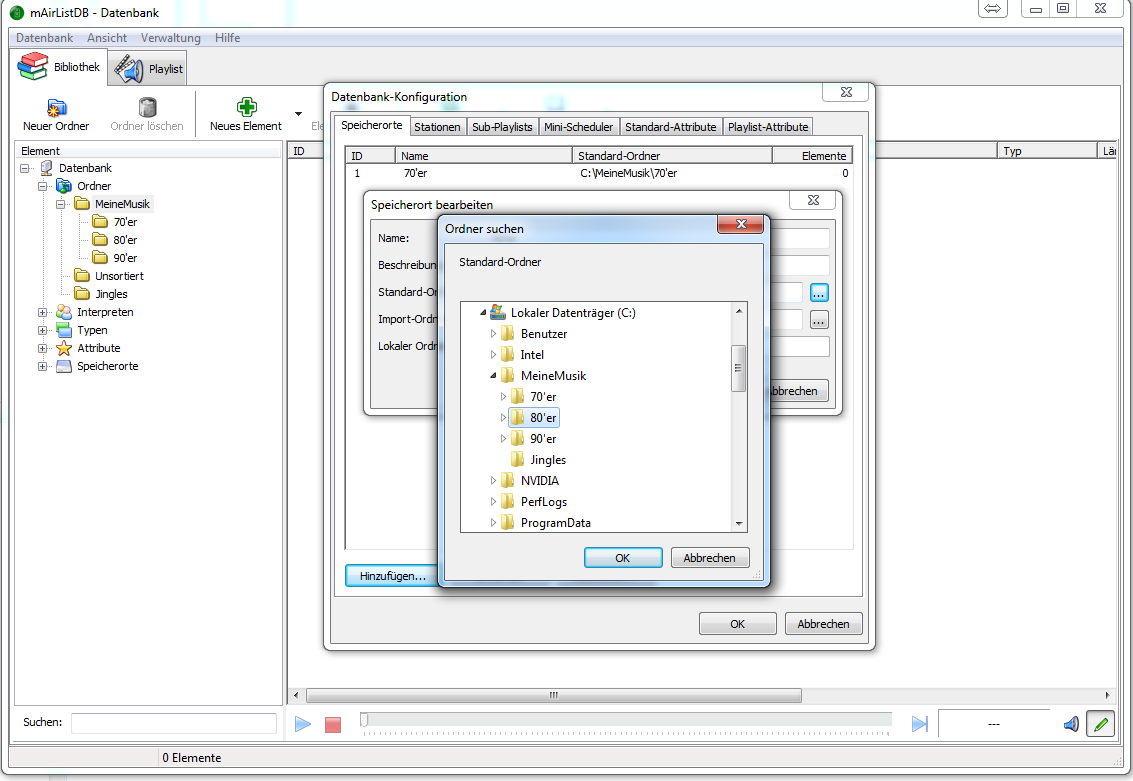Click the speaker volume icon

point(1071,724)
